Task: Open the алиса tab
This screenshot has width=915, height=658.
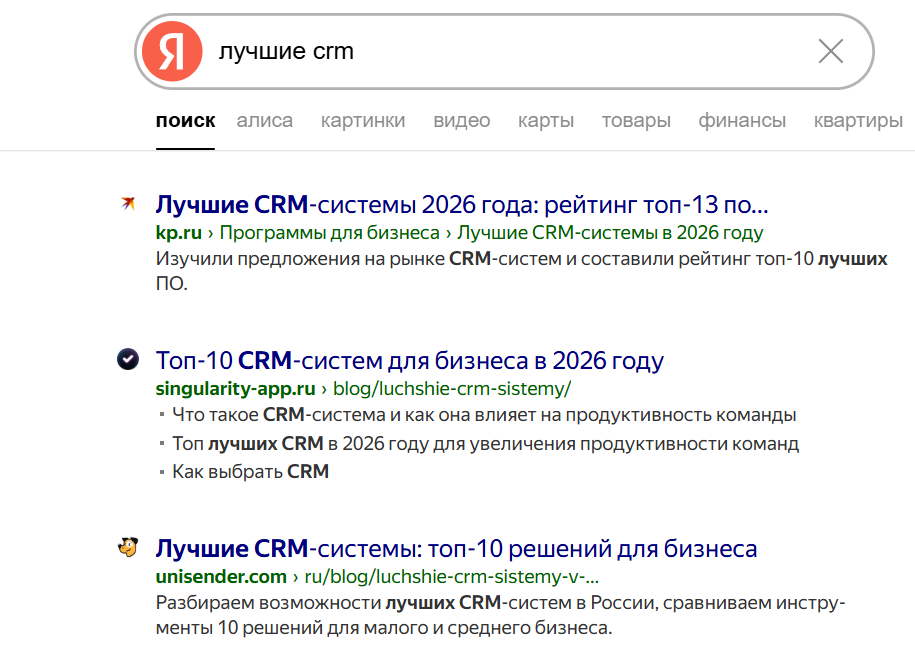Action: pos(264,119)
